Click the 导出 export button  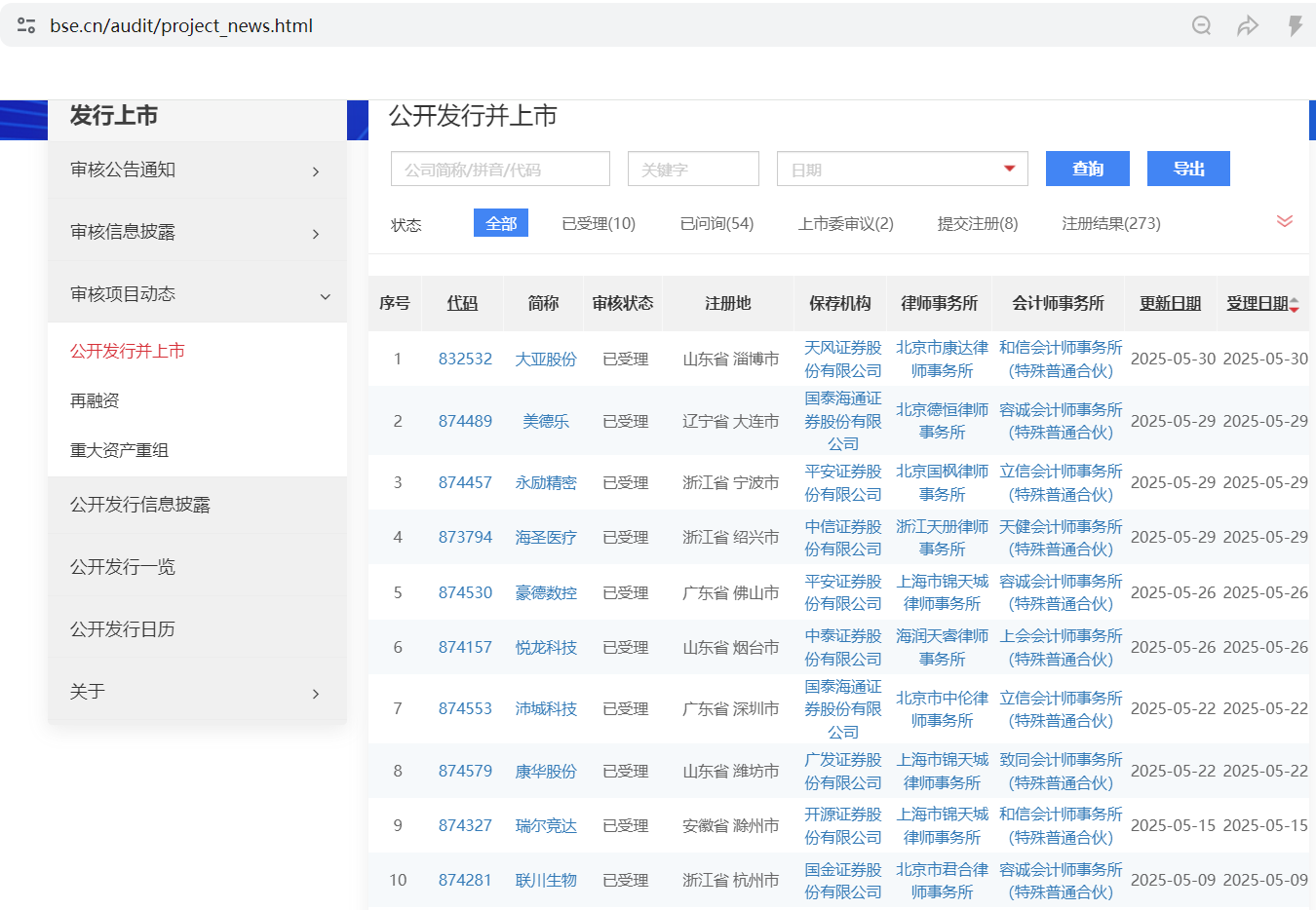click(1188, 169)
